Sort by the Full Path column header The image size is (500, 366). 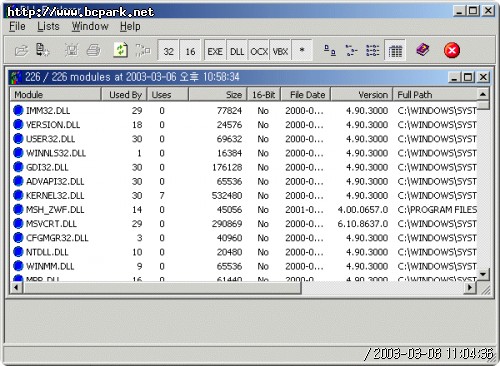click(435, 95)
